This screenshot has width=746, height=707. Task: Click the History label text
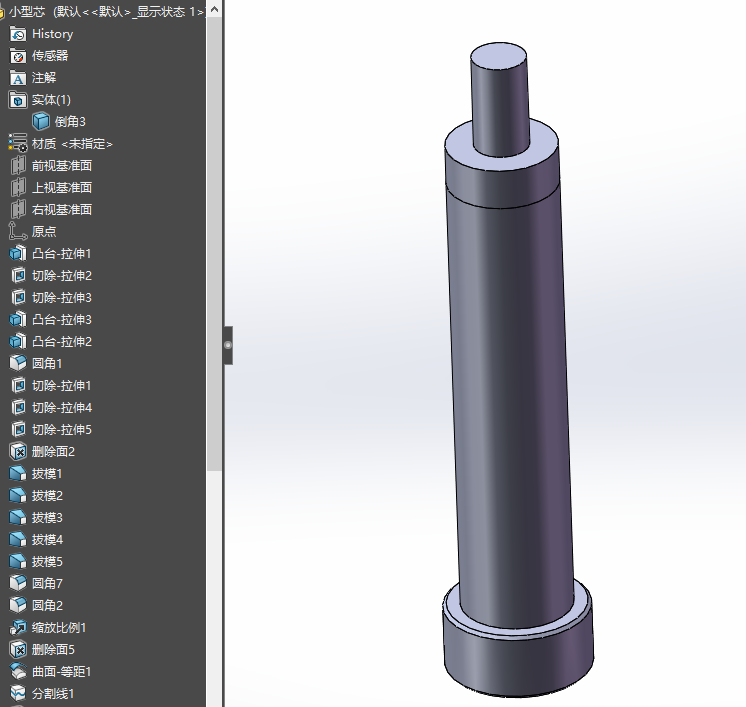(x=52, y=34)
